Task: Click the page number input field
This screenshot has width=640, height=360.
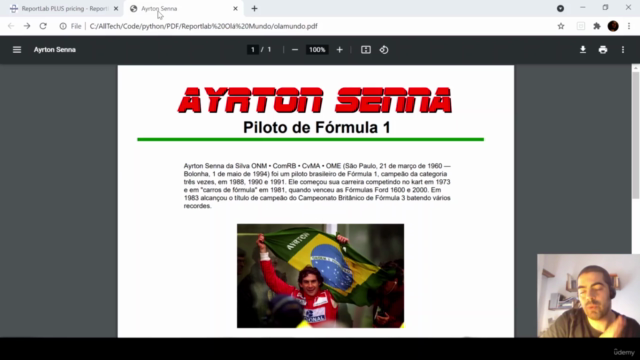Action: pyautogui.click(x=253, y=50)
